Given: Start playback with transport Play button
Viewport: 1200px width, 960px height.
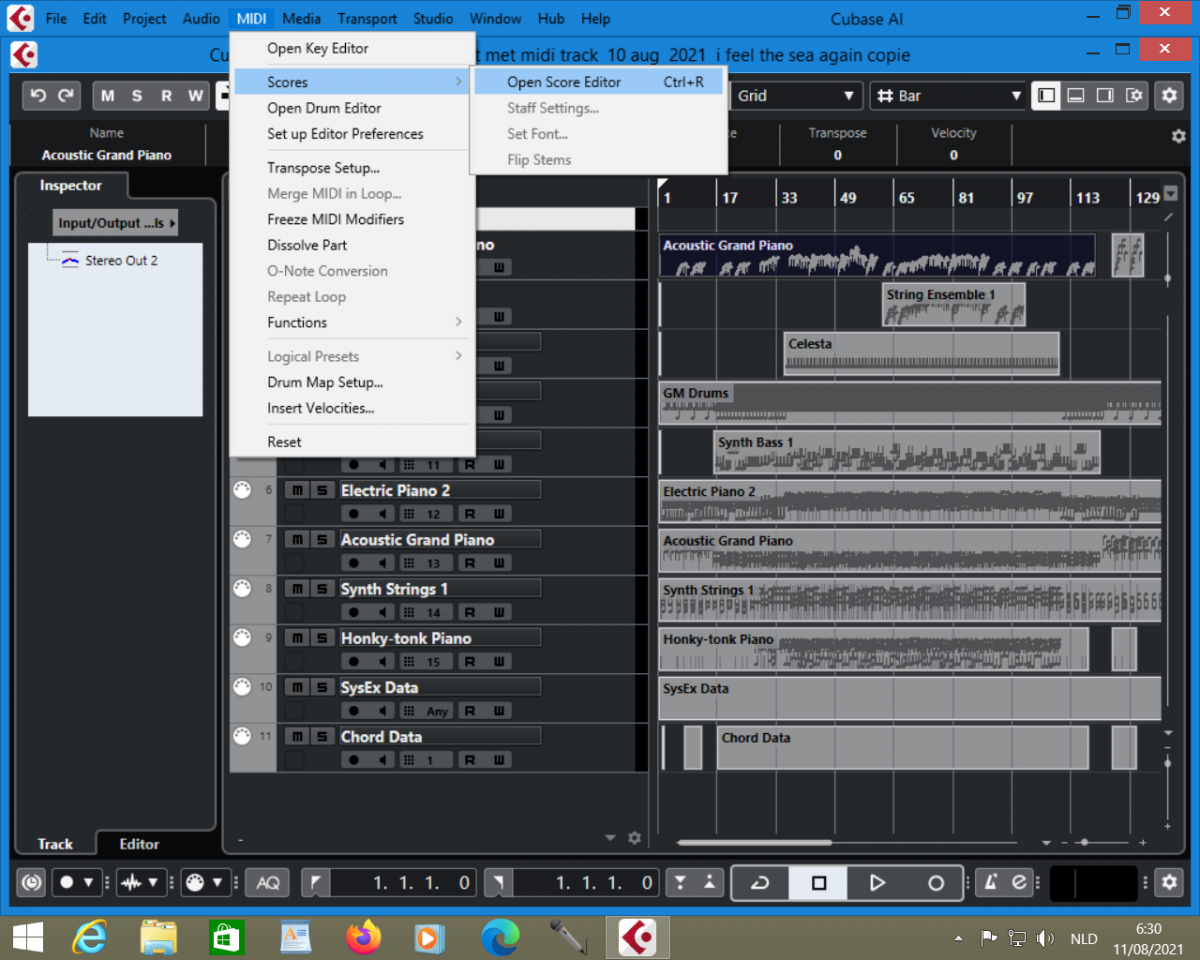Looking at the screenshot, I should tap(877, 883).
